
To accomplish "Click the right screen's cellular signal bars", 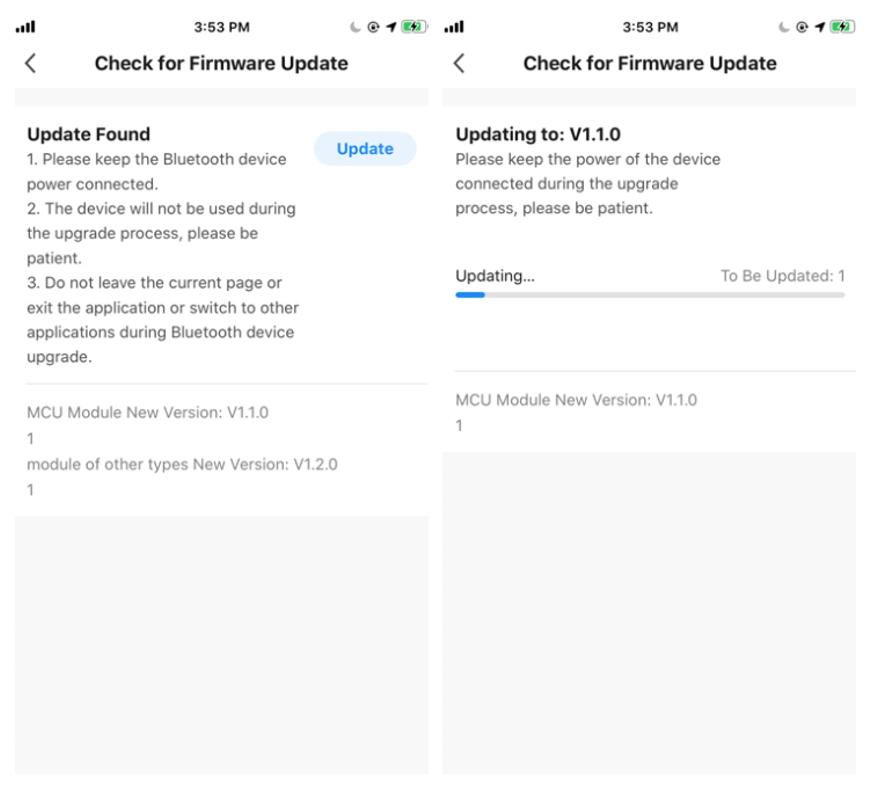I will pos(453,27).
